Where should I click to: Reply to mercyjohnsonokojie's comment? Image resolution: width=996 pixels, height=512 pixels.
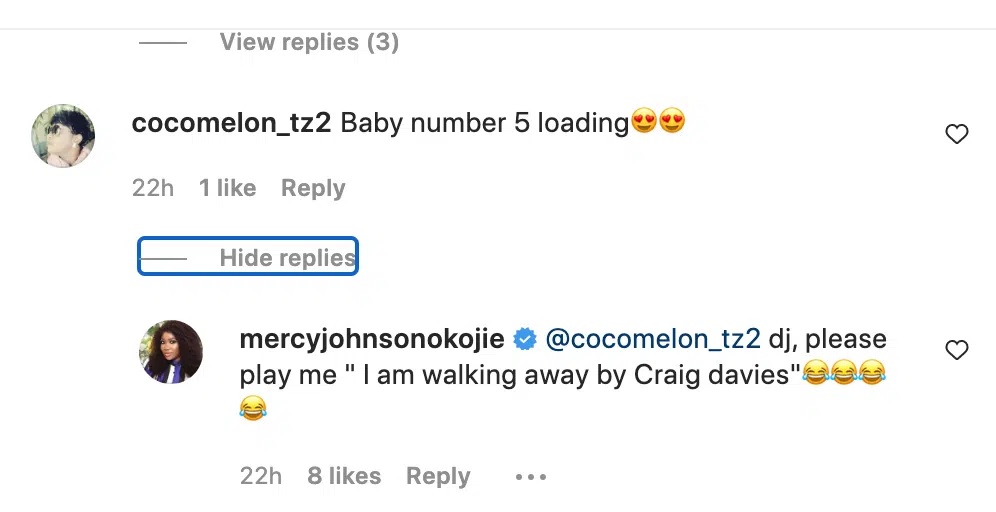coord(438,476)
